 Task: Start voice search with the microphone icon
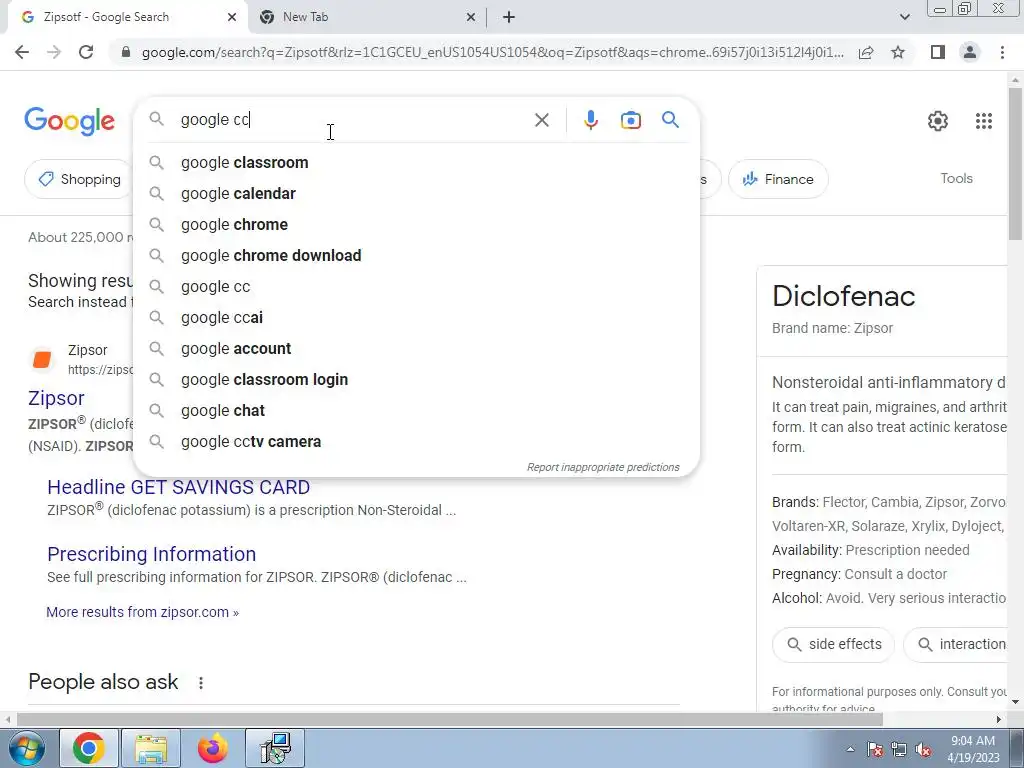coord(590,120)
